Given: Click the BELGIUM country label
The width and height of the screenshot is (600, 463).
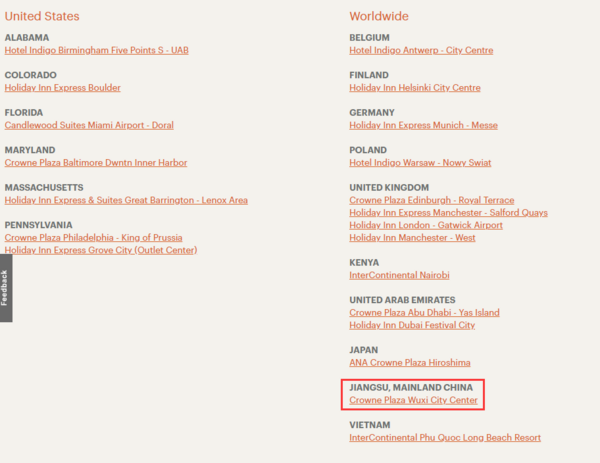Looking at the screenshot, I should (x=369, y=37).
